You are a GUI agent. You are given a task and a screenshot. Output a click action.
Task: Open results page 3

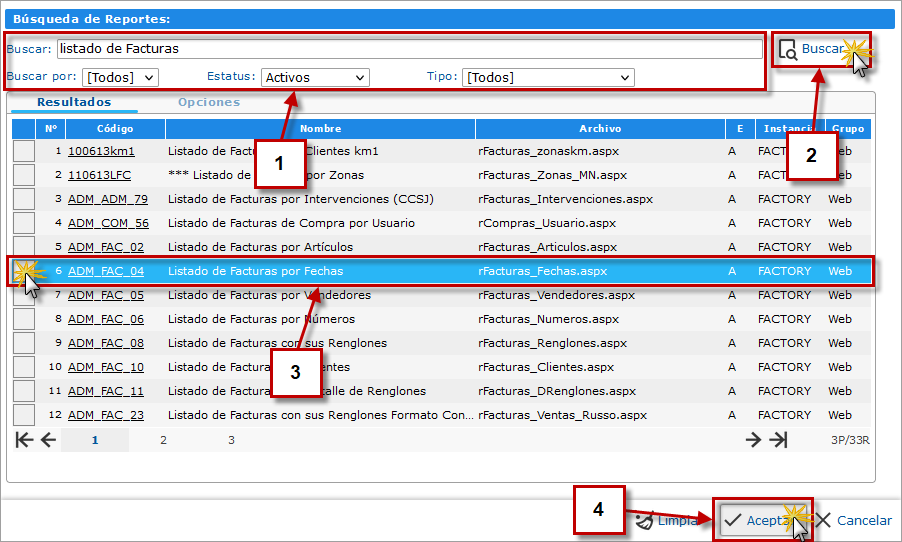[x=231, y=440]
